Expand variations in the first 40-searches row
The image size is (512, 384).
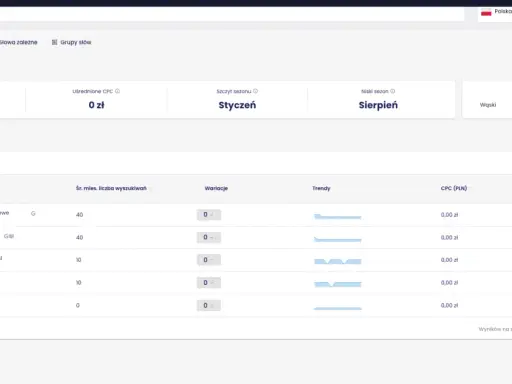209,215
